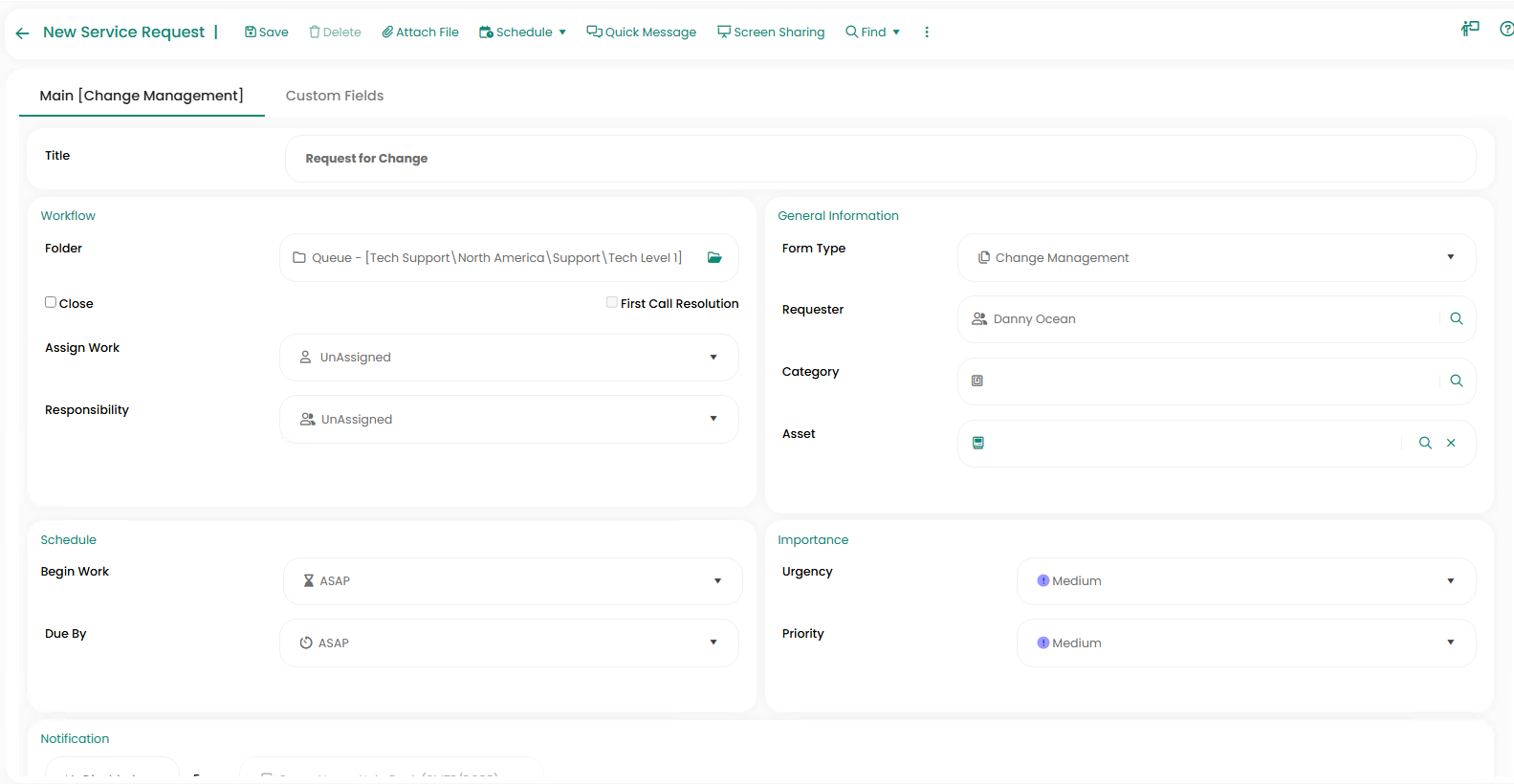Screen dimensions: 1514x784
Task: Click the person icon in Assign Work
Action: 305,357
